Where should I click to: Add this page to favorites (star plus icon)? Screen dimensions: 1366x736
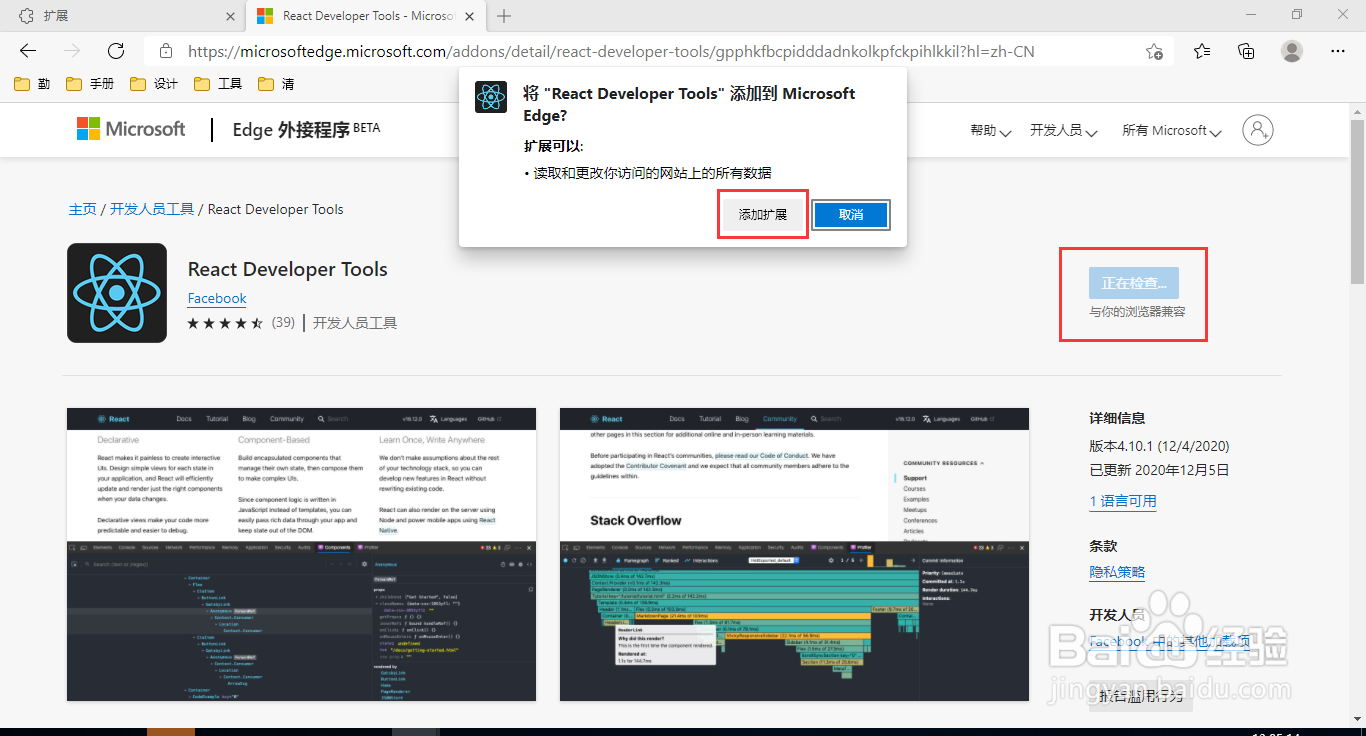pos(1154,51)
